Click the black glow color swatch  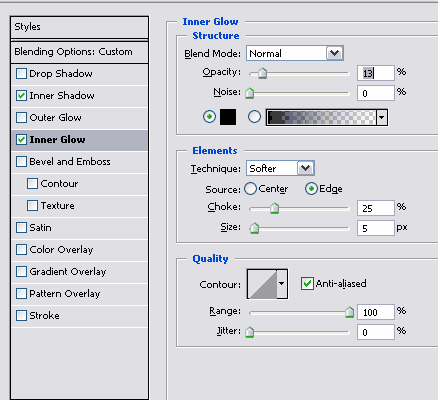[x=228, y=117]
